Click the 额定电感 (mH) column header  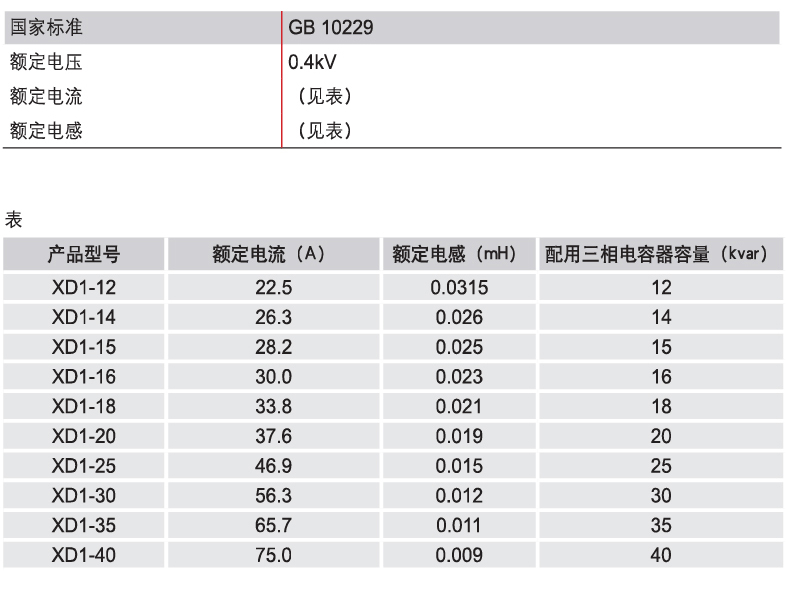(x=454, y=255)
